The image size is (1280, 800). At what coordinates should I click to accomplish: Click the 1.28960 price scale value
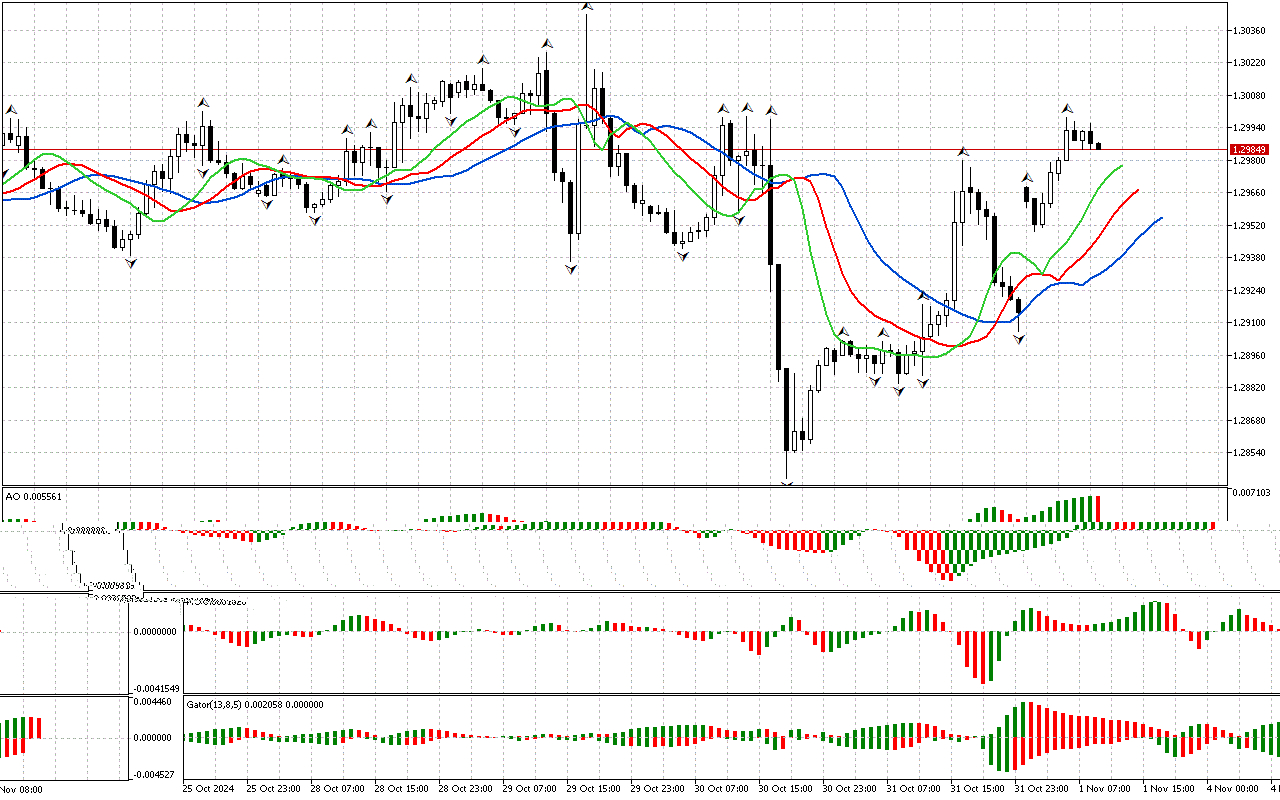[x=1251, y=356]
